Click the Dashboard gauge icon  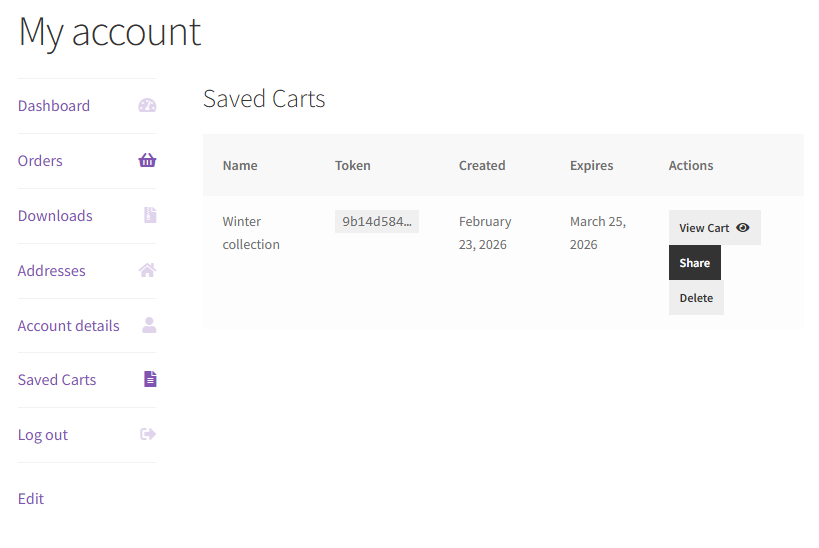pyautogui.click(x=147, y=106)
